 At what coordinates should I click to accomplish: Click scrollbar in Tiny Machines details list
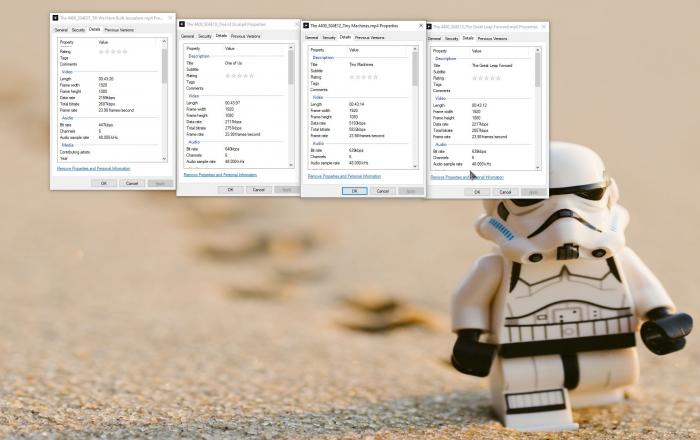click(415, 70)
